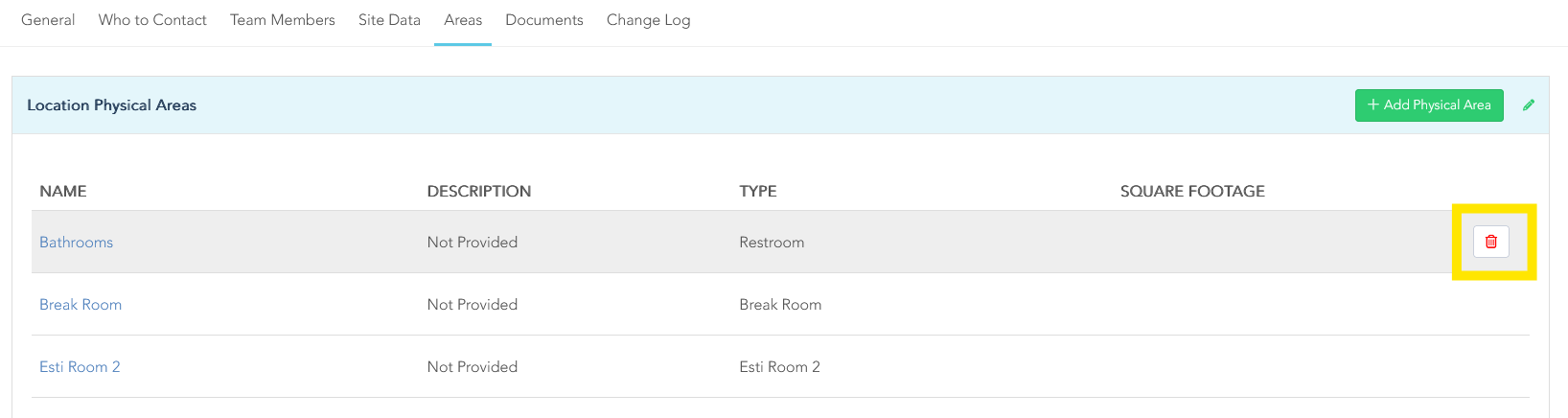The height and width of the screenshot is (418, 1568).
Task: Open the Bathrooms area link
Action: pos(77,243)
